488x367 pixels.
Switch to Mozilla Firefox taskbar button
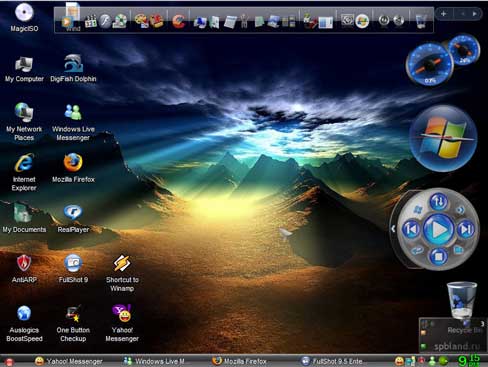240,361
